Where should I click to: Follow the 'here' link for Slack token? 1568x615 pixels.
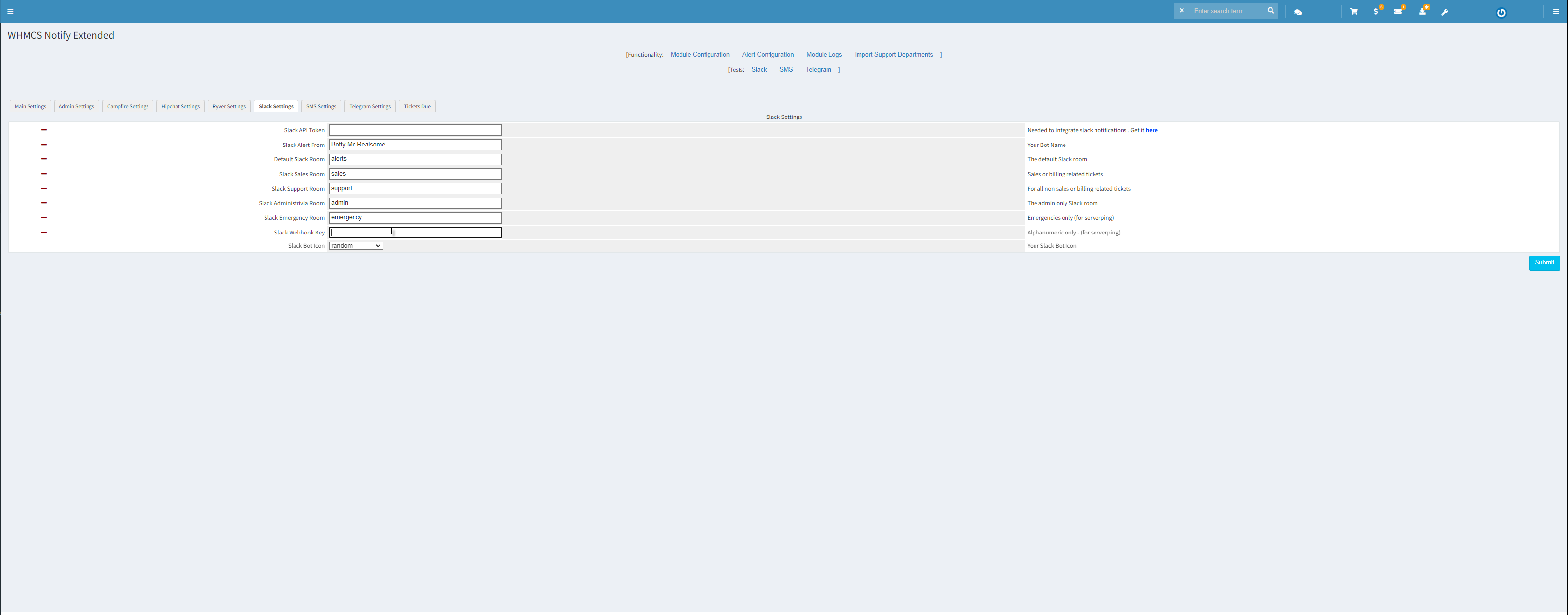(x=1152, y=130)
